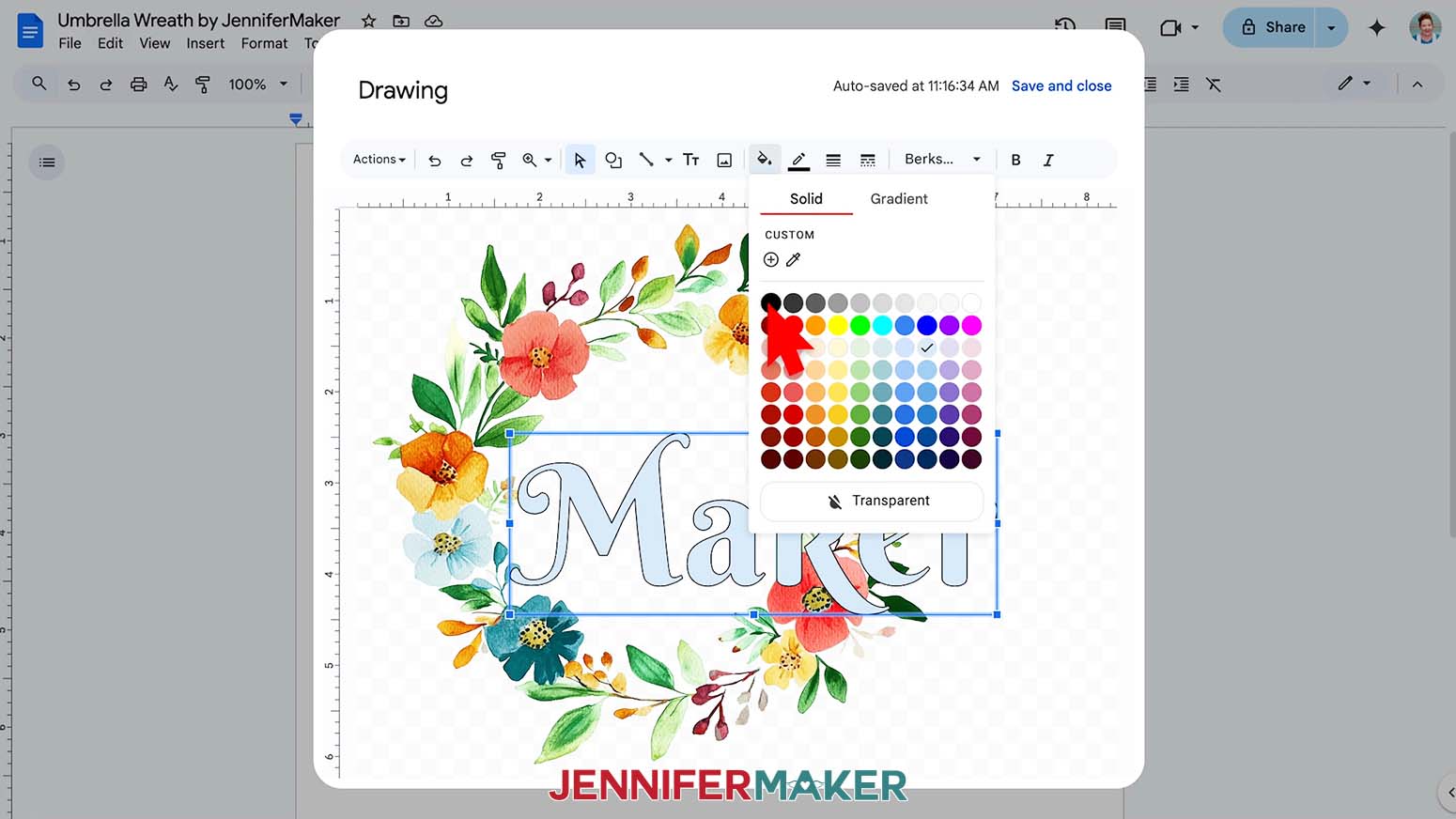Open the Shape tool
Screen dimensions: 1456x819
click(613, 161)
